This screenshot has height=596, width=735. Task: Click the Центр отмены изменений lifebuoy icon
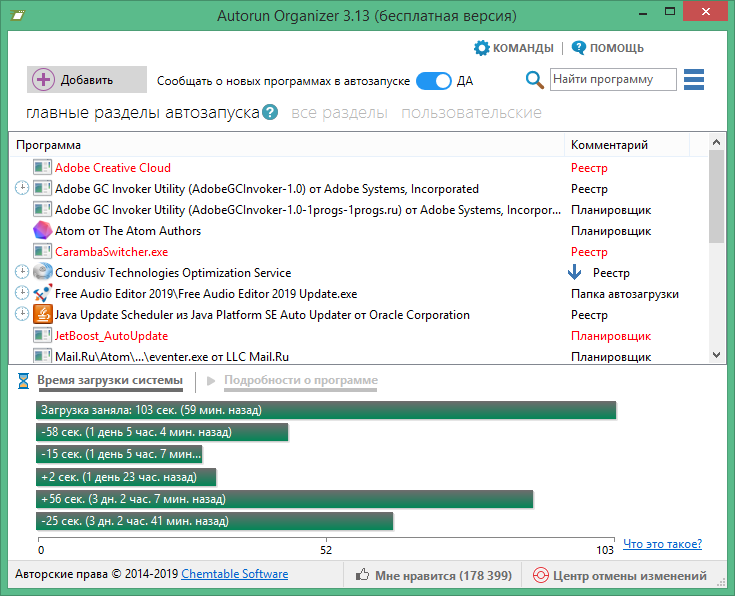tap(540, 575)
